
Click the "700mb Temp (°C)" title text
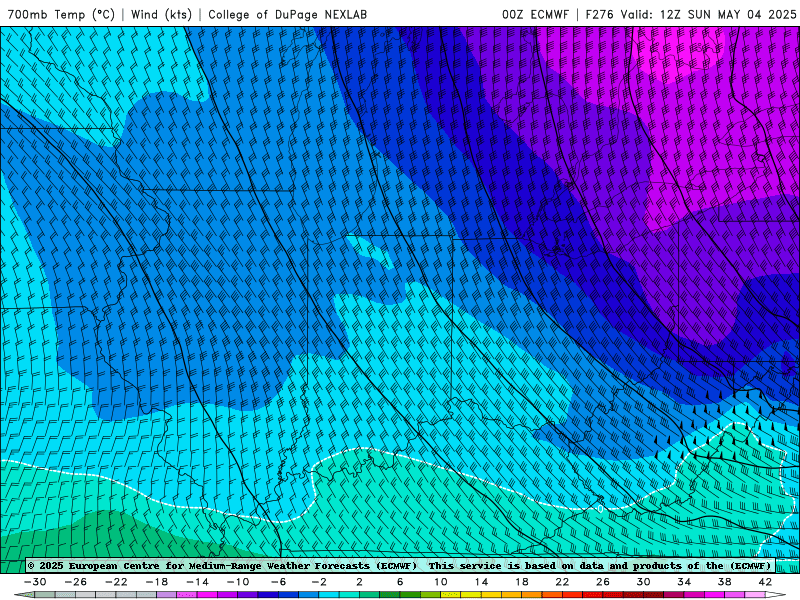point(61,14)
